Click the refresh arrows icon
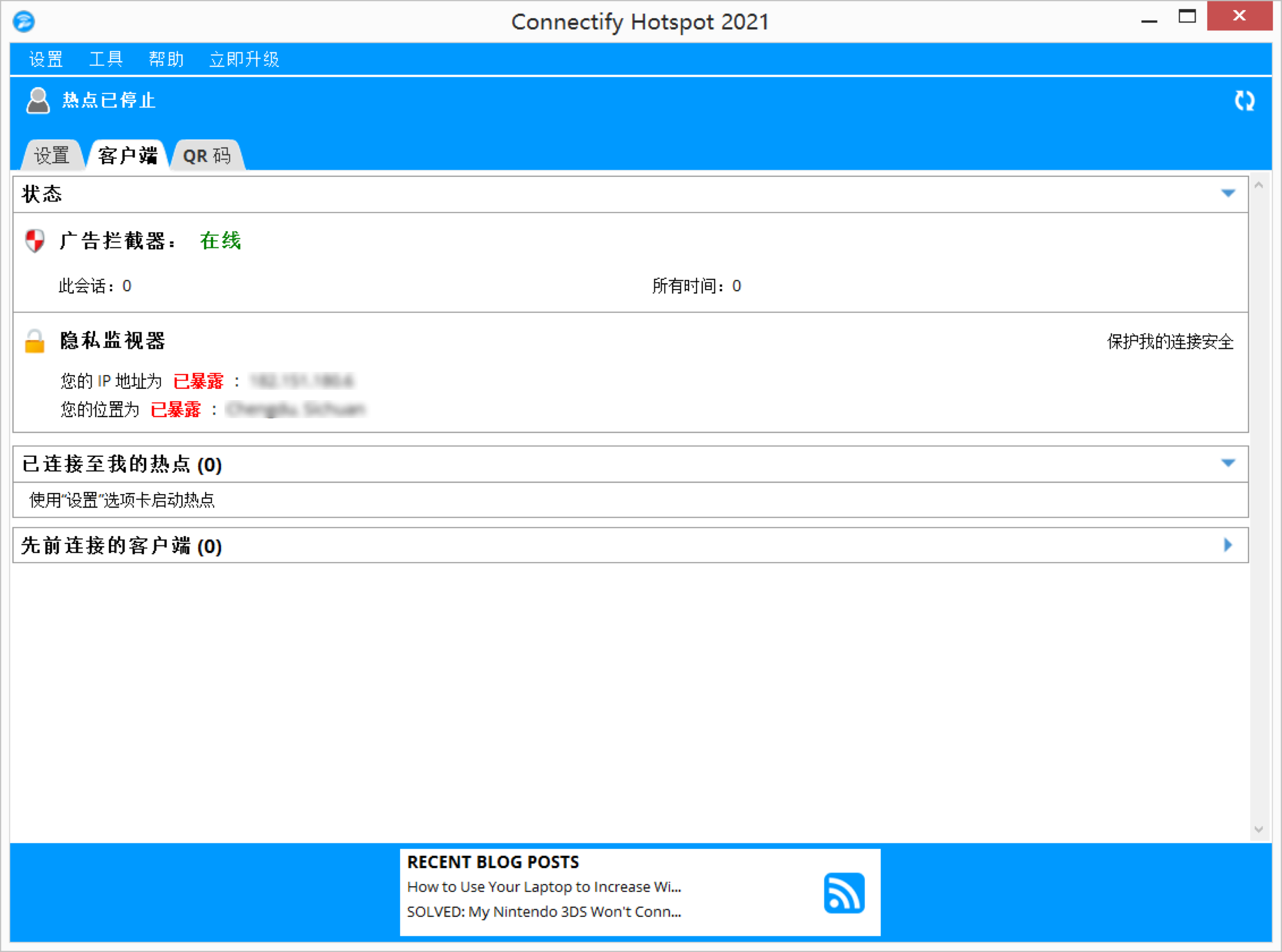This screenshot has height=952, width=1282. click(x=1245, y=101)
